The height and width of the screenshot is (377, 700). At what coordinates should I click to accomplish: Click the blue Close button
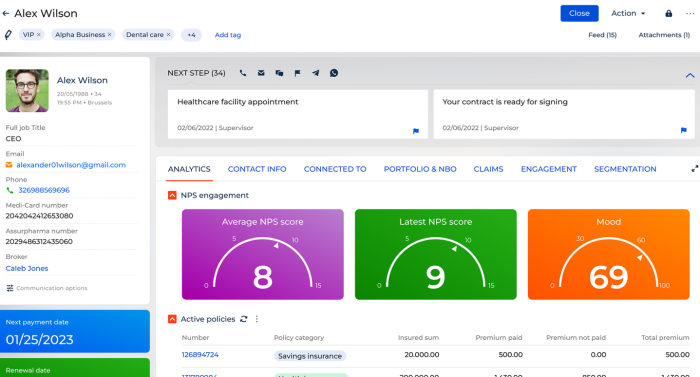[579, 13]
